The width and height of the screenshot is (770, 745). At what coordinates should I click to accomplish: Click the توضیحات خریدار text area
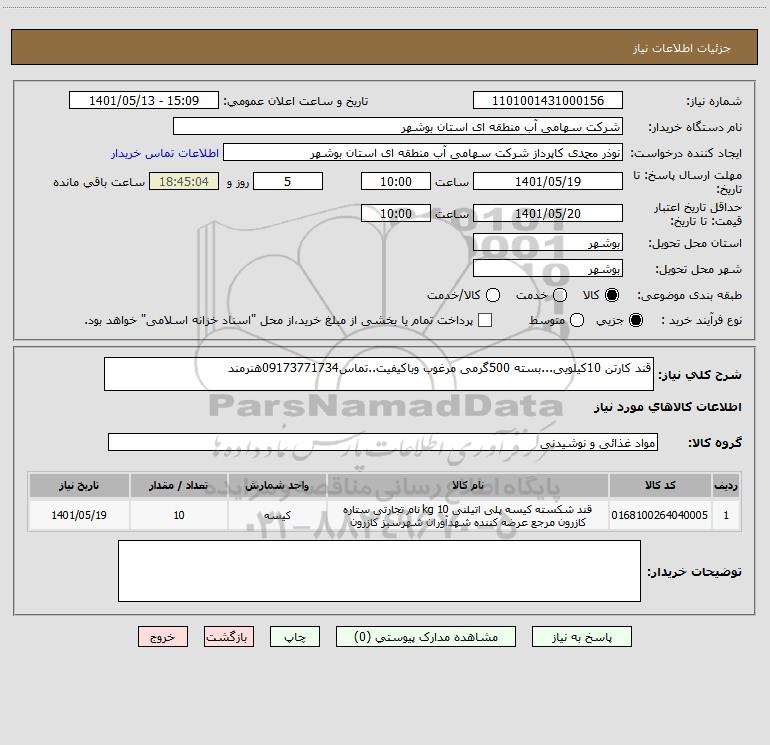[x=379, y=571]
